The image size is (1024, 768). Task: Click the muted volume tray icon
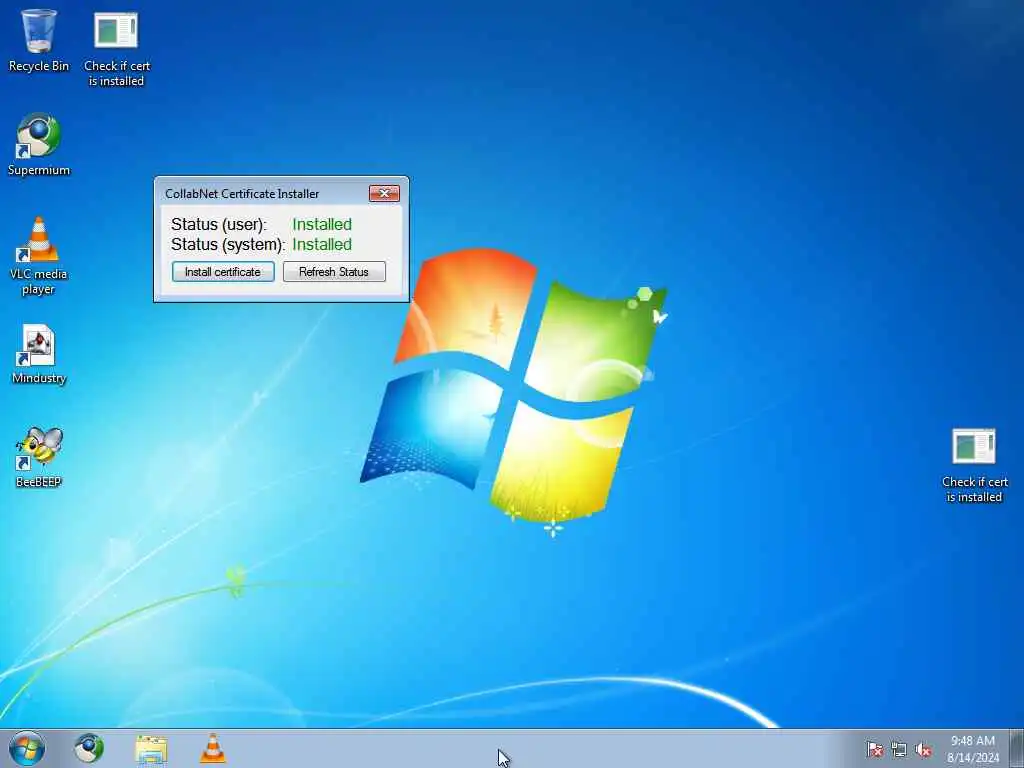[923, 750]
